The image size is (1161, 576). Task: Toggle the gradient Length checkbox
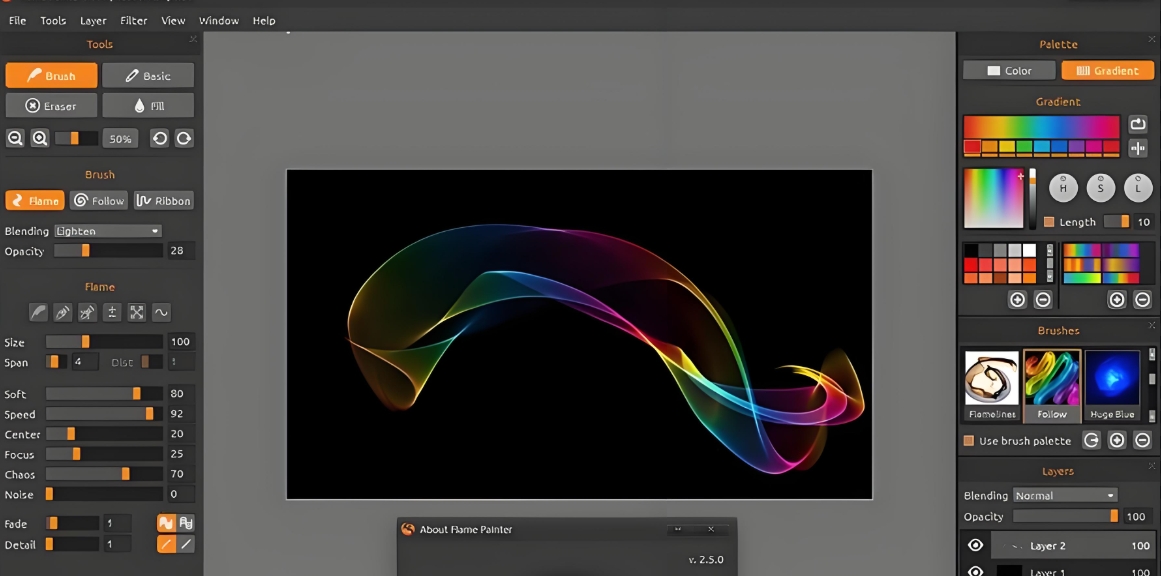click(1049, 222)
